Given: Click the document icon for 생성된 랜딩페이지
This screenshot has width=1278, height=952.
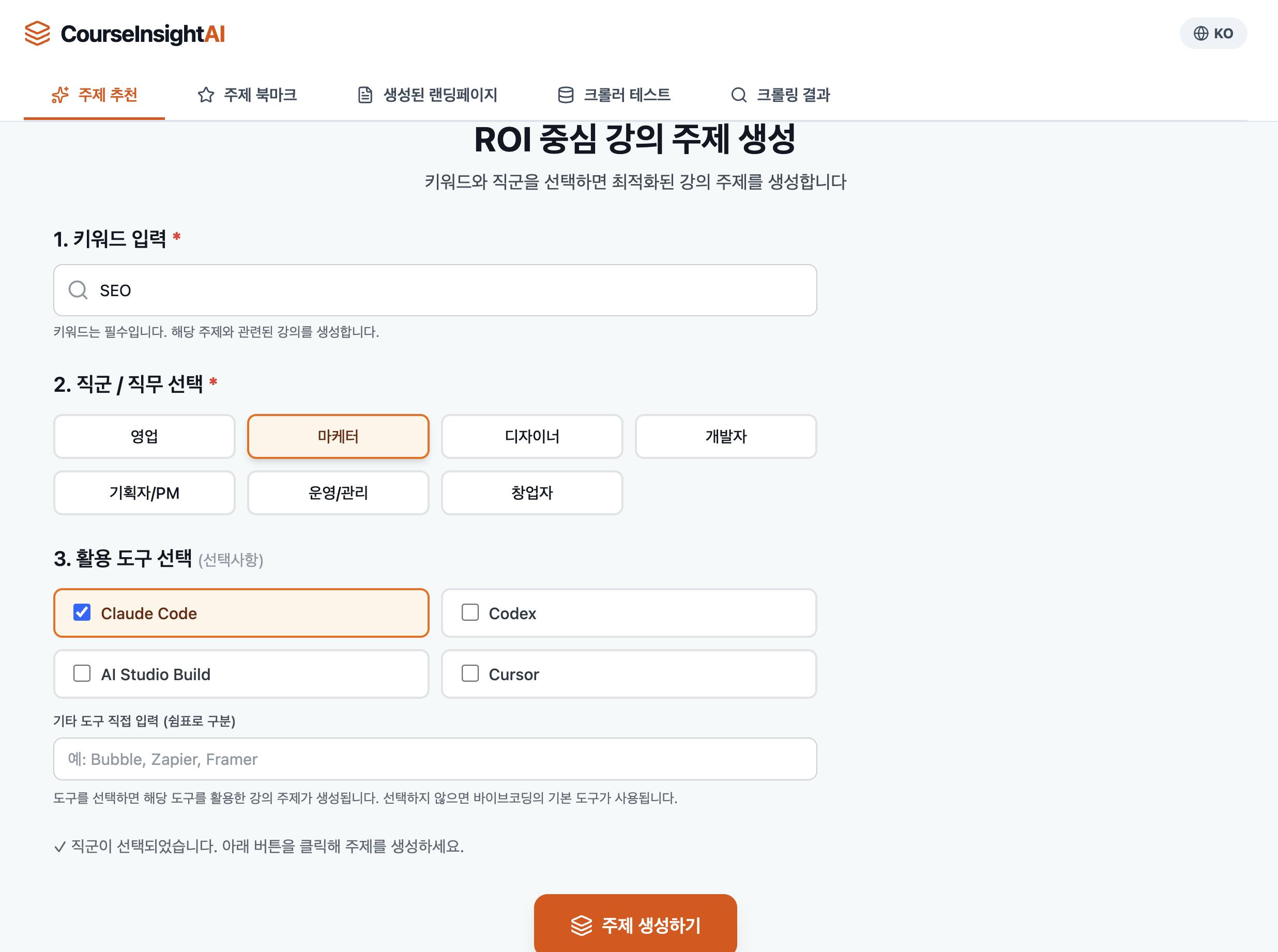Looking at the screenshot, I should [x=365, y=95].
